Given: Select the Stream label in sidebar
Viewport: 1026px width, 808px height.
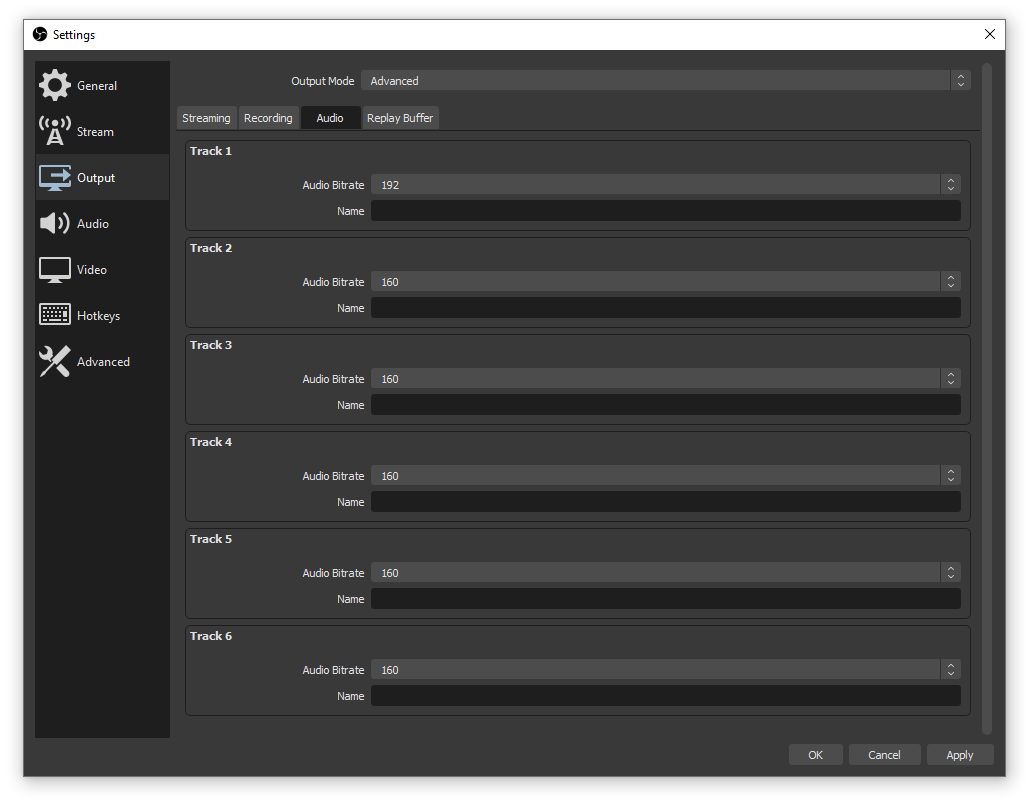Looking at the screenshot, I should [x=95, y=132].
